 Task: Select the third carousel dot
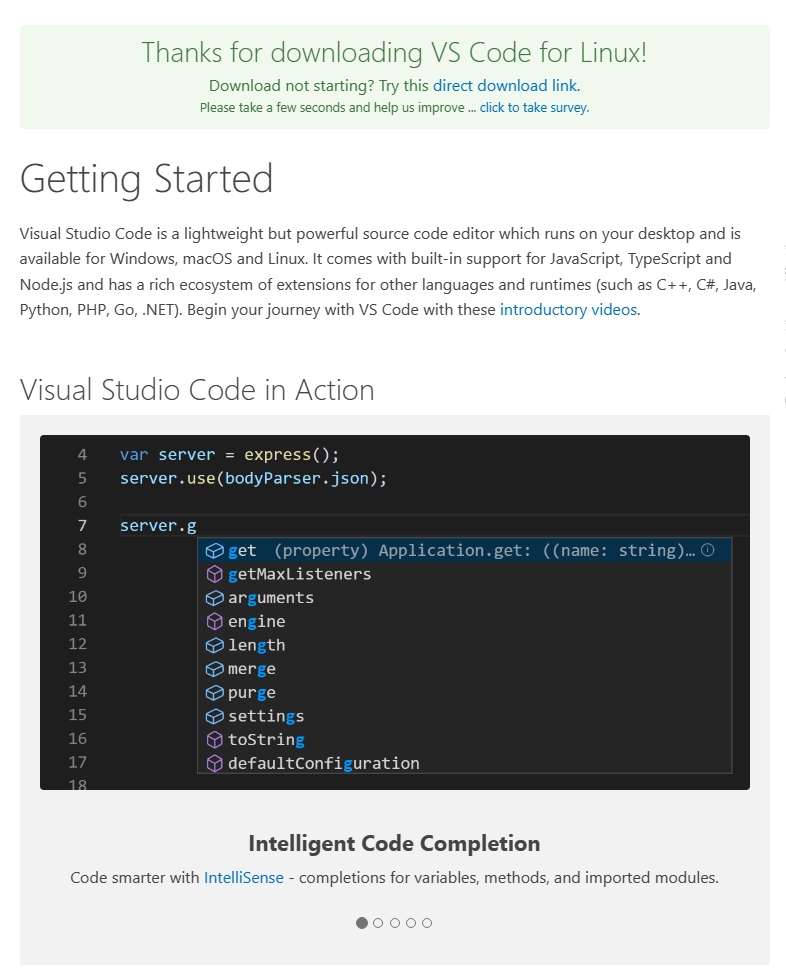coord(395,922)
